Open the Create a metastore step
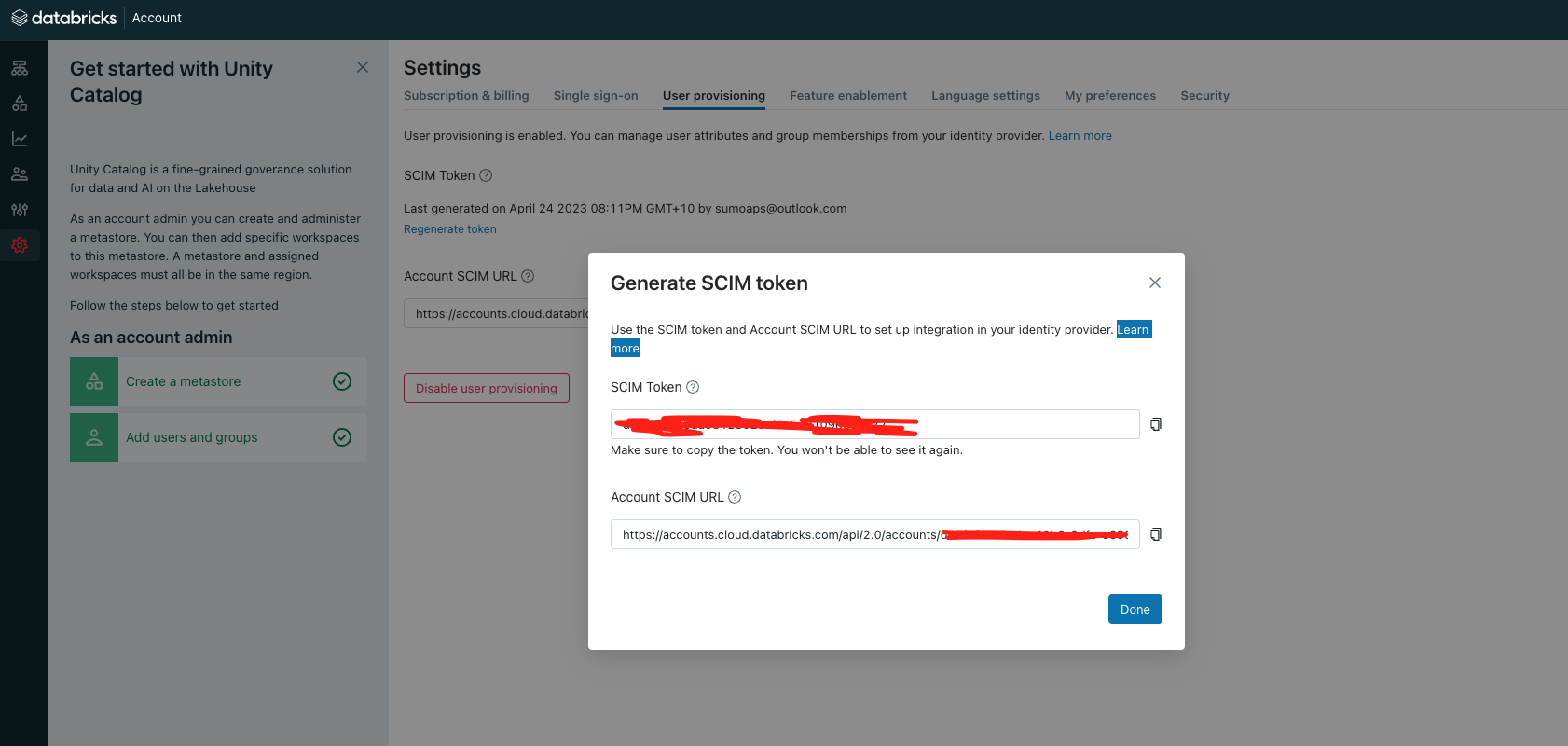The width and height of the screenshot is (1568, 746). pyautogui.click(x=218, y=381)
